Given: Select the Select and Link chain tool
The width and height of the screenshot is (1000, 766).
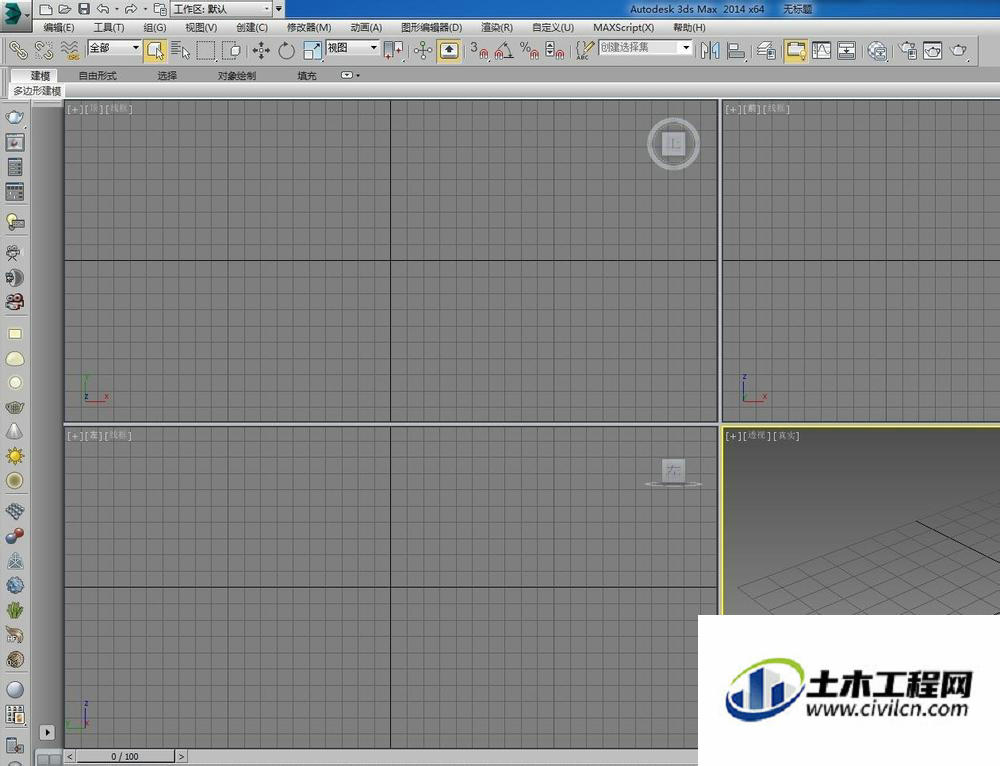Looking at the screenshot, I should coord(18,50).
